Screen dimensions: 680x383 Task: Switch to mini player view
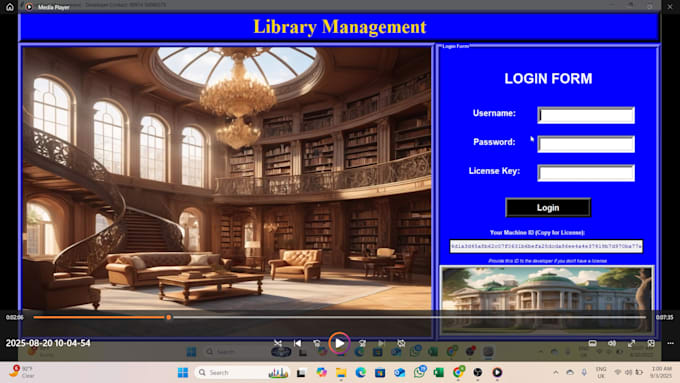tap(651, 343)
